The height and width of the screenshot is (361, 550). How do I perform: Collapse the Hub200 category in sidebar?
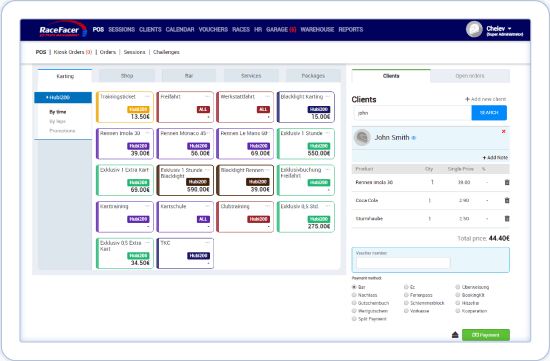click(x=63, y=98)
